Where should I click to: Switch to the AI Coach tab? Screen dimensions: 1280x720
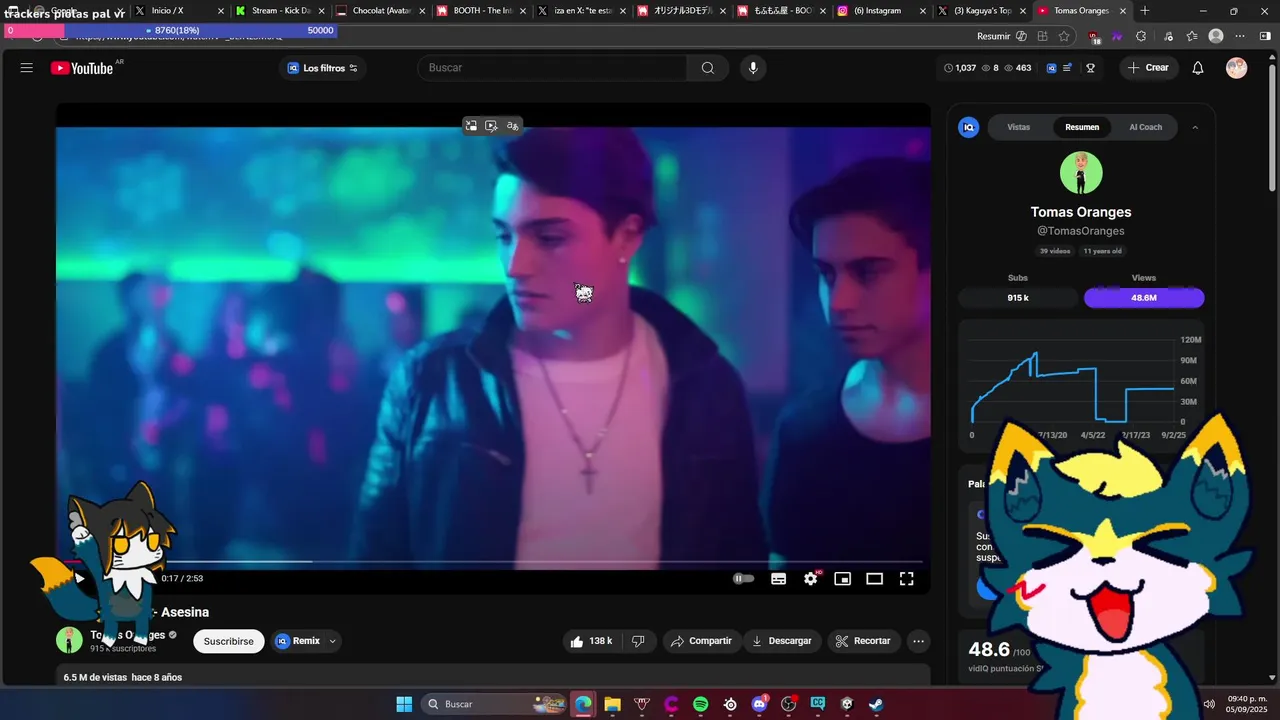point(1146,127)
